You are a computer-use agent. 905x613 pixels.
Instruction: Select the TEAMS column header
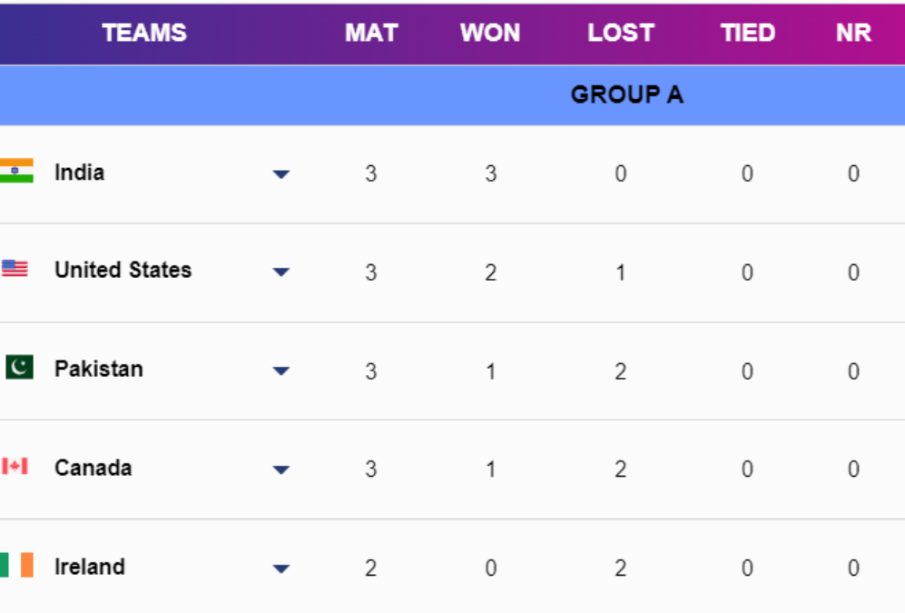tap(144, 33)
